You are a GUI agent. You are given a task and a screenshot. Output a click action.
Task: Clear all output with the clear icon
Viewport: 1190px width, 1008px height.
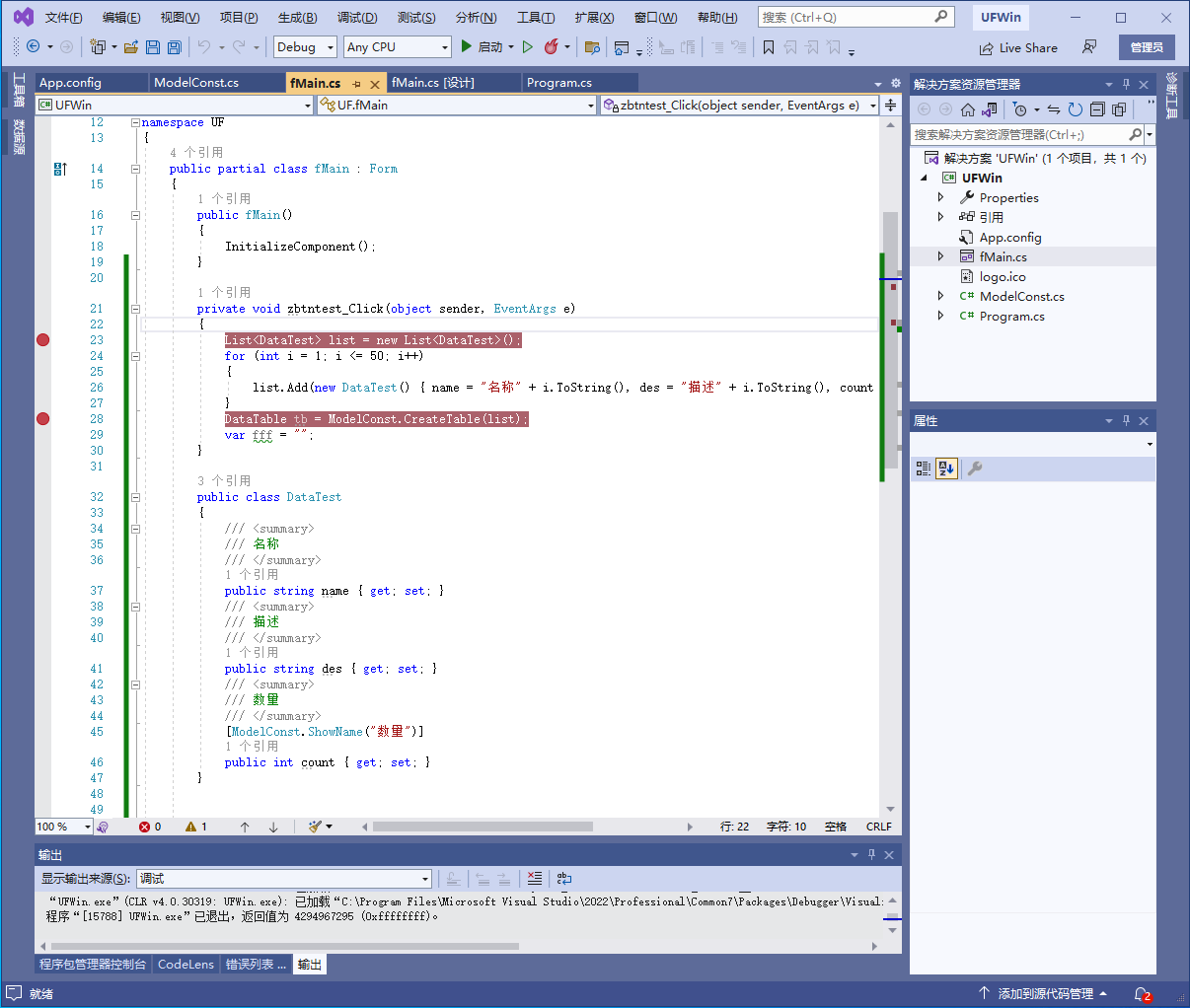click(534, 878)
